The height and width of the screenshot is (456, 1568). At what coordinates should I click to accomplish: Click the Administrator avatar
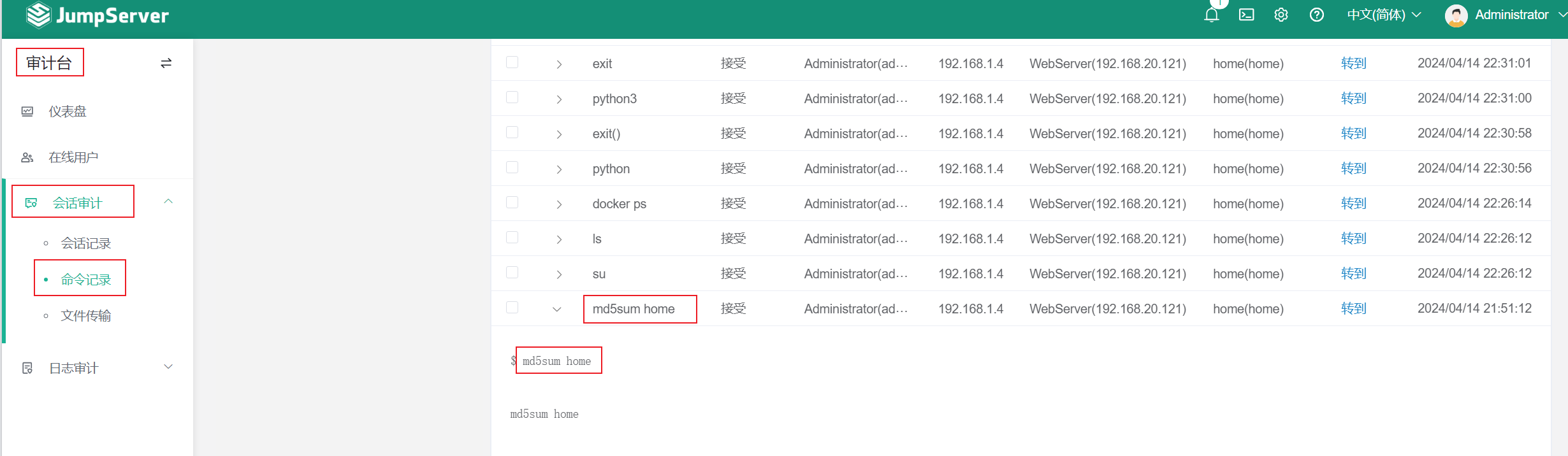[1456, 15]
